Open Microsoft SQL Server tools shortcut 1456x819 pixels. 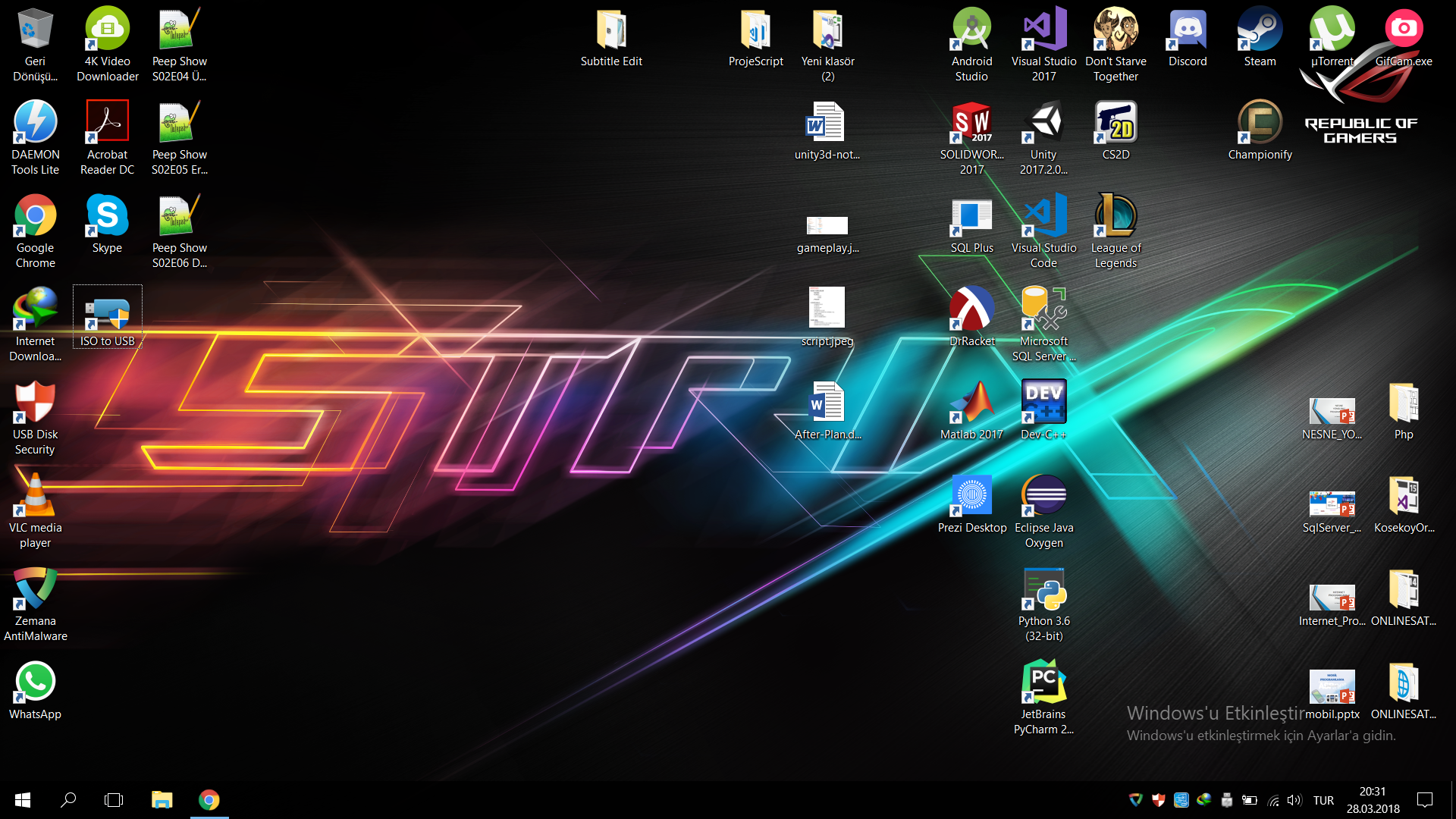click(x=1043, y=324)
